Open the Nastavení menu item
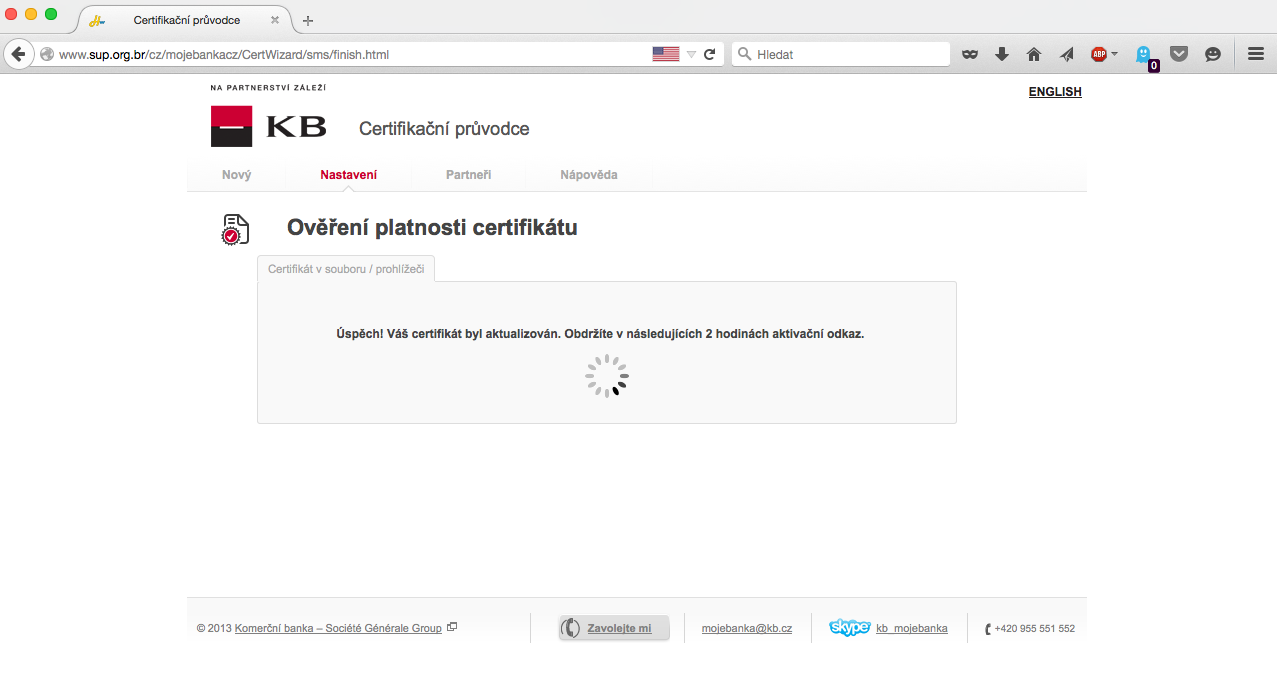The image size is (1277, 697). click(x=349, y=175)
